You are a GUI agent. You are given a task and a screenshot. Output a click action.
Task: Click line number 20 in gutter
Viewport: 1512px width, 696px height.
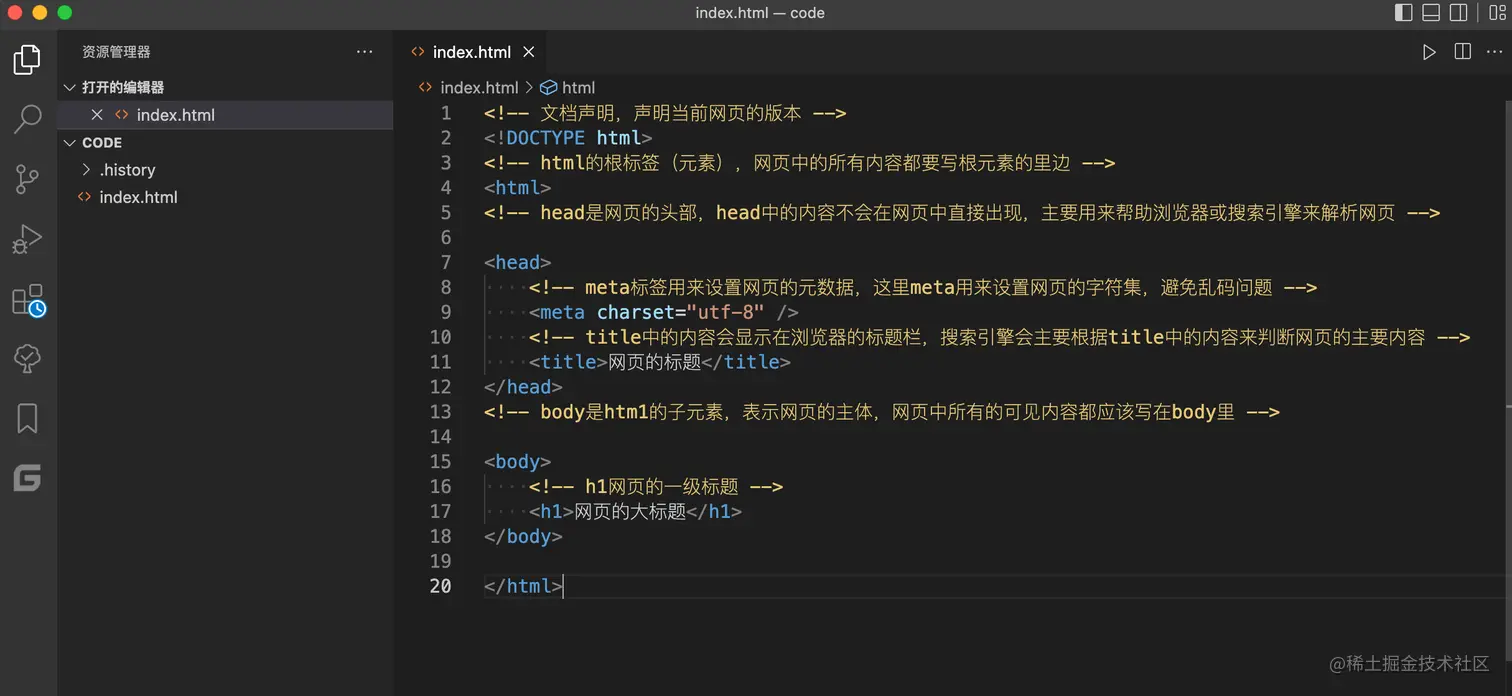point(440,586)
